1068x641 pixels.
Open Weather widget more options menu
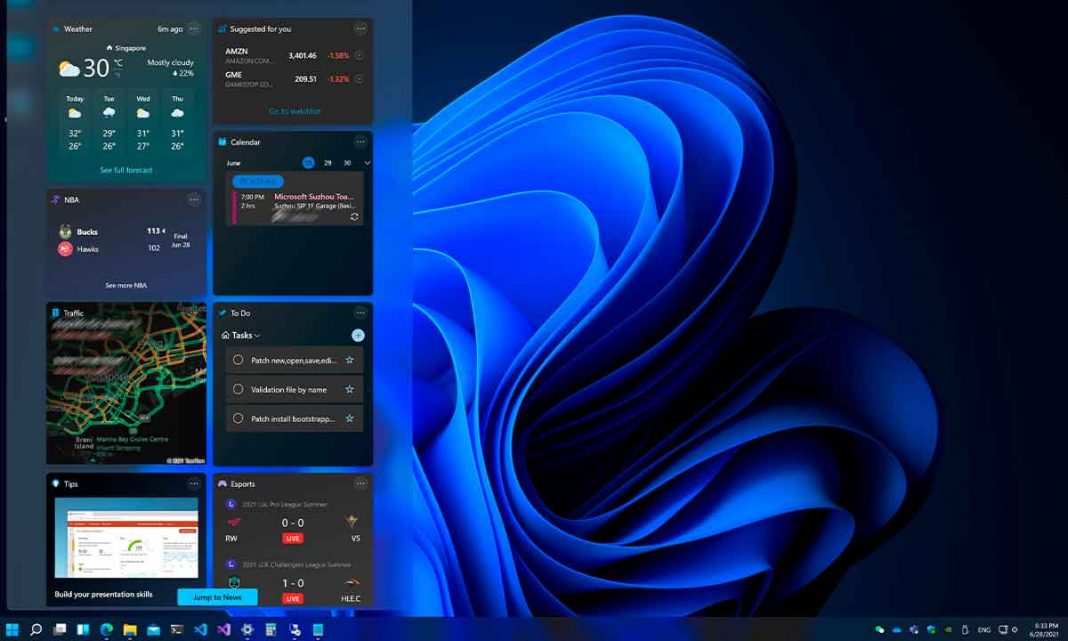point(194,29)
